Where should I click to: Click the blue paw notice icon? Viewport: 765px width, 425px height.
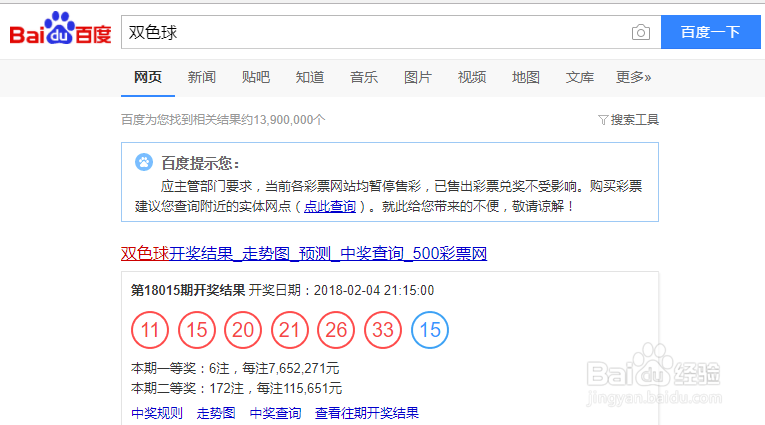coord(144,162)
